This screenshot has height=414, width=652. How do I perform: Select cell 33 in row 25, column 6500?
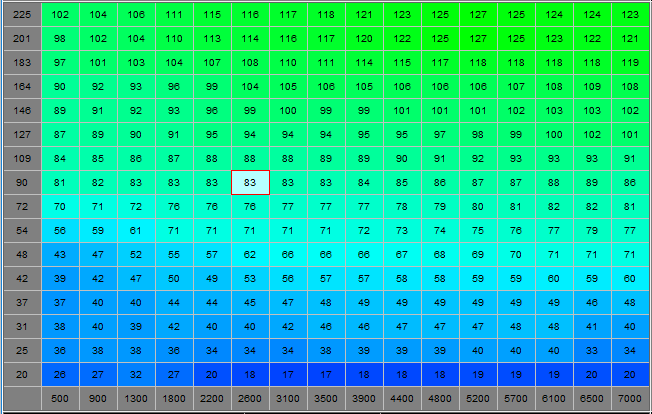592,350
